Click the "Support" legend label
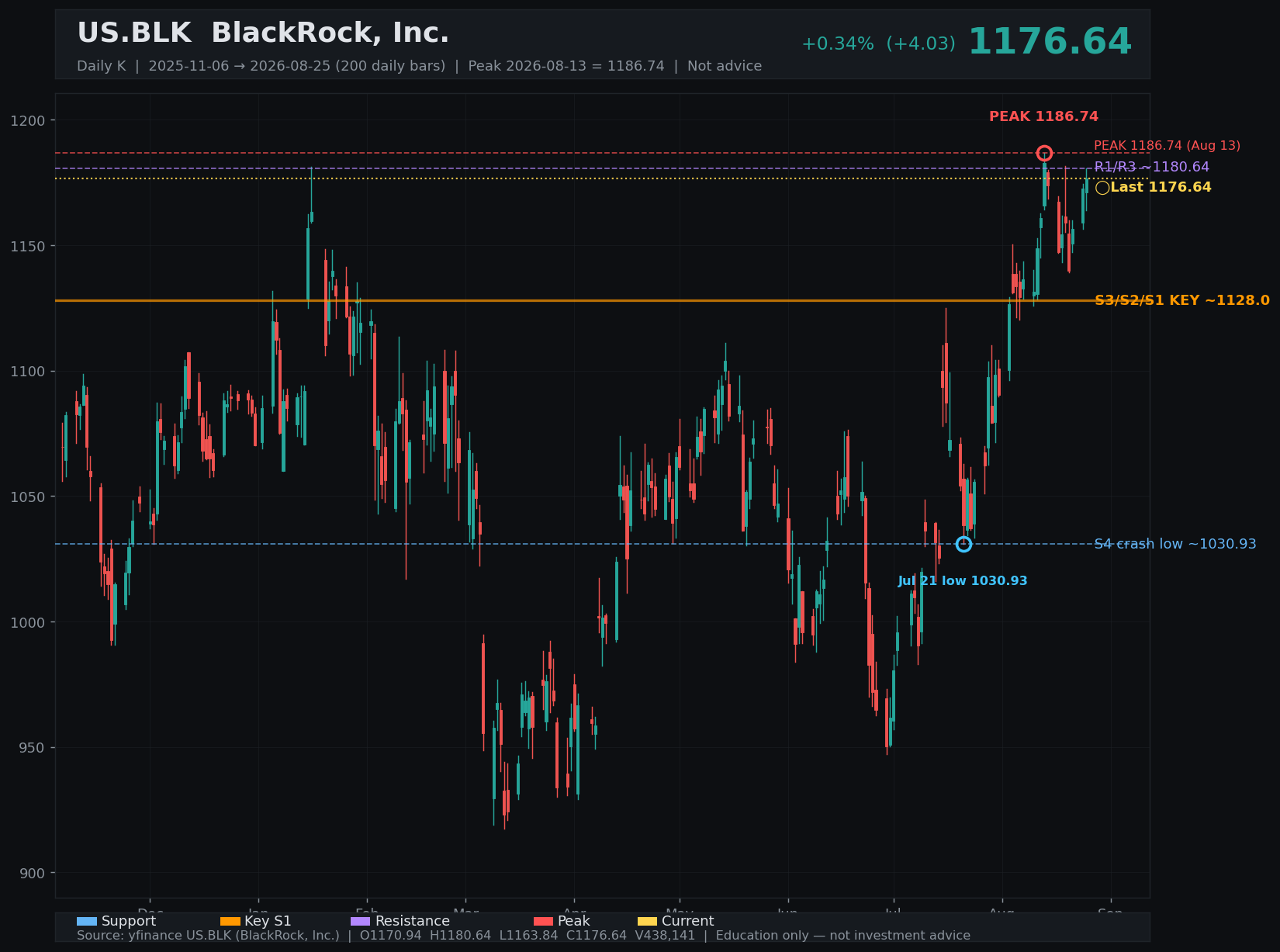 pos(129,921)
